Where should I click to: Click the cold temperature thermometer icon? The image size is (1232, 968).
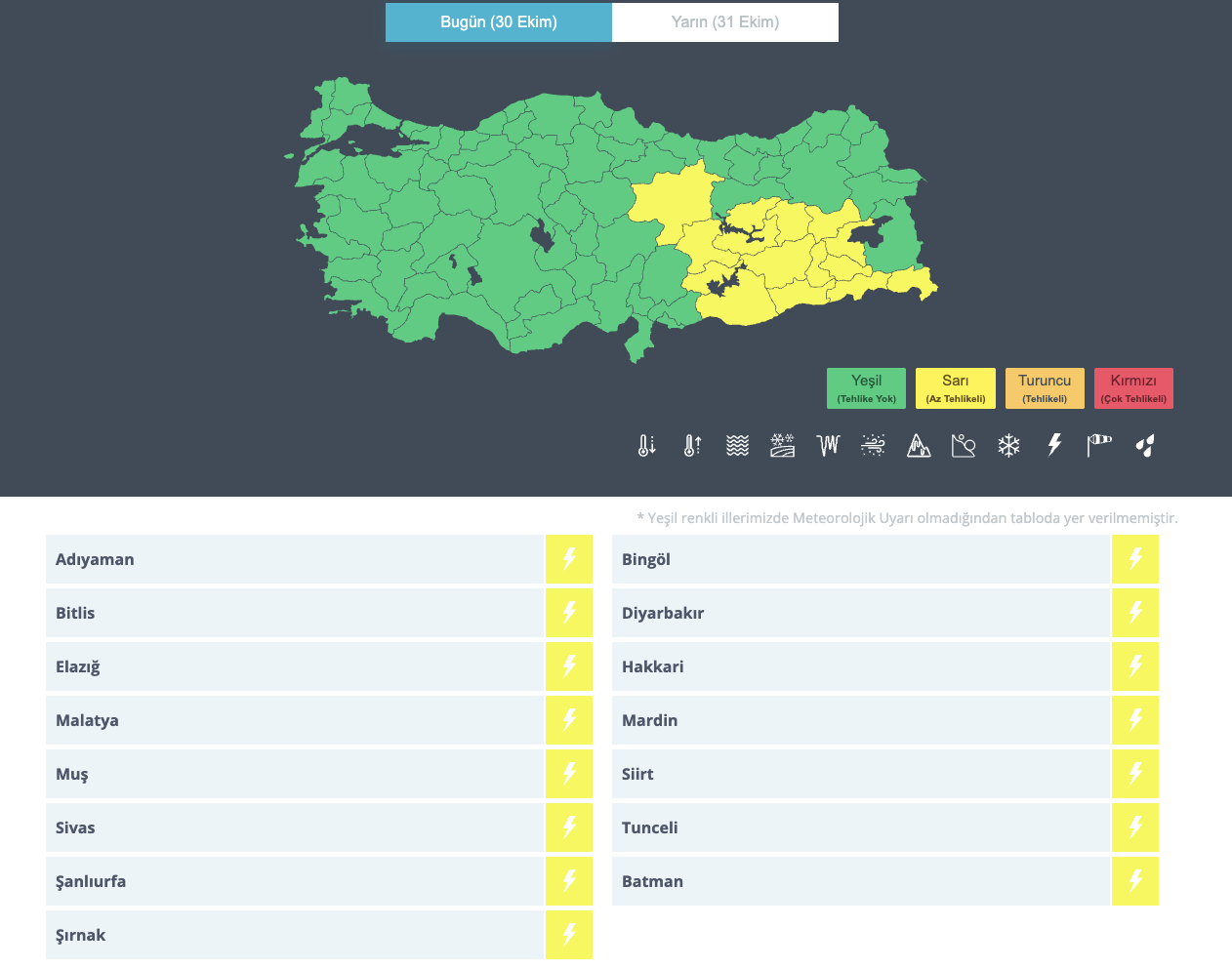click(x=647, y=446)
